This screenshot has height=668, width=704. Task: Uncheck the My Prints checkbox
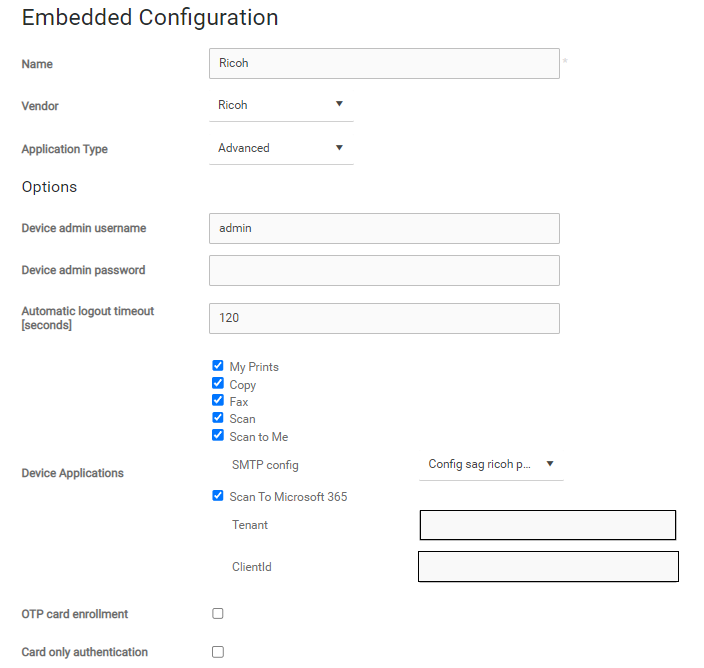pos(218,366)
